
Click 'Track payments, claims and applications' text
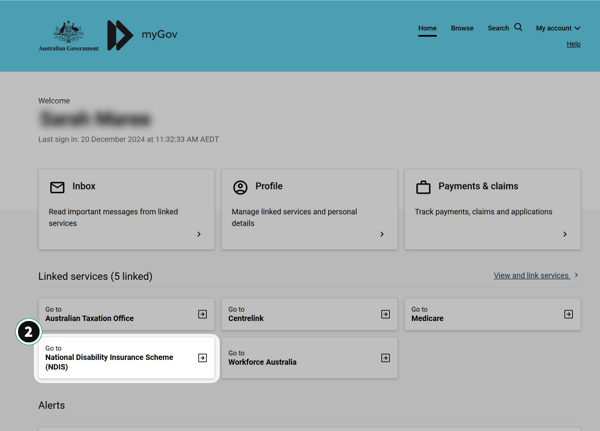tap(484, 212)
